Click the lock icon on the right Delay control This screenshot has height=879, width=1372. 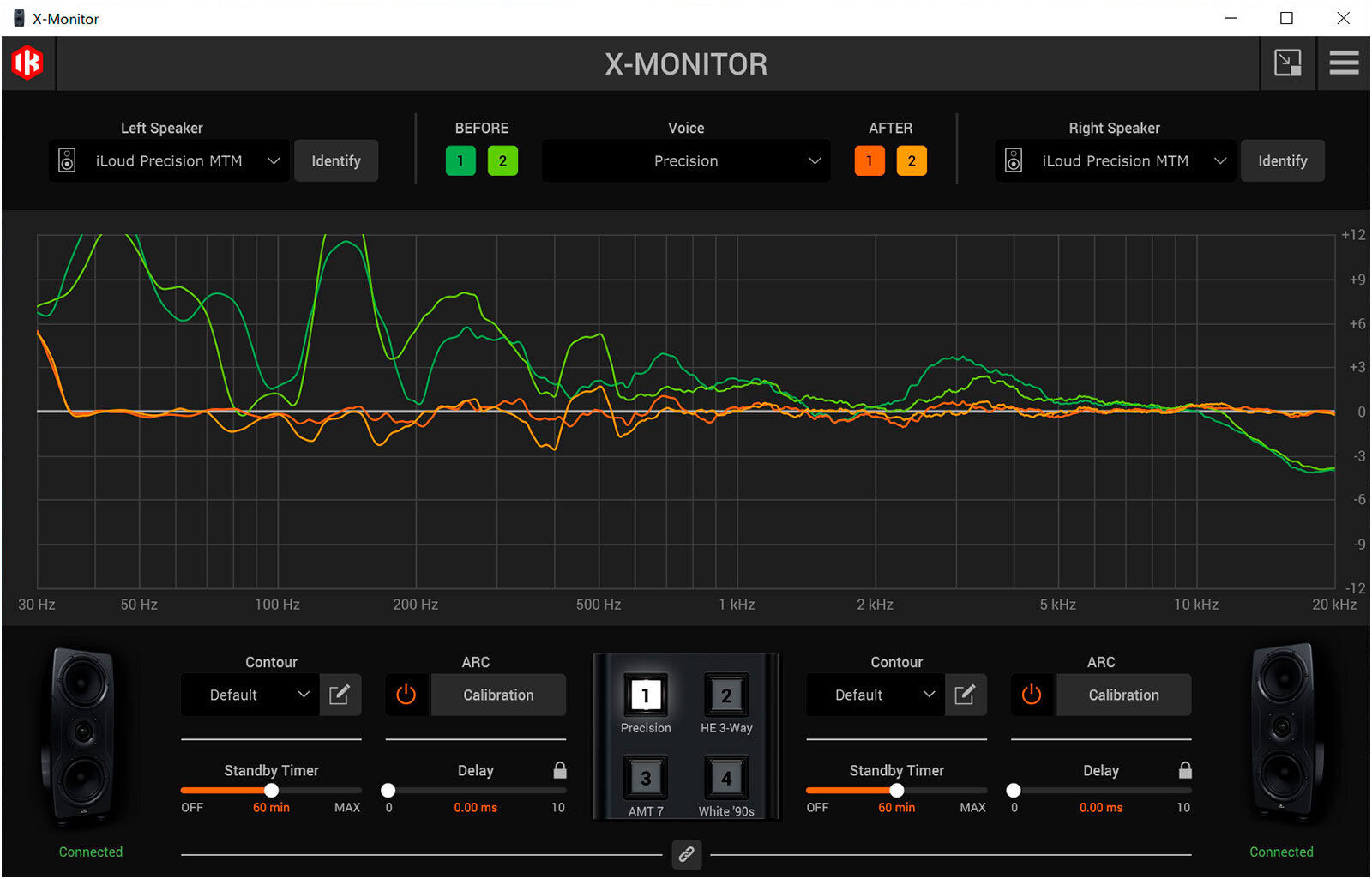(1186, 769)
